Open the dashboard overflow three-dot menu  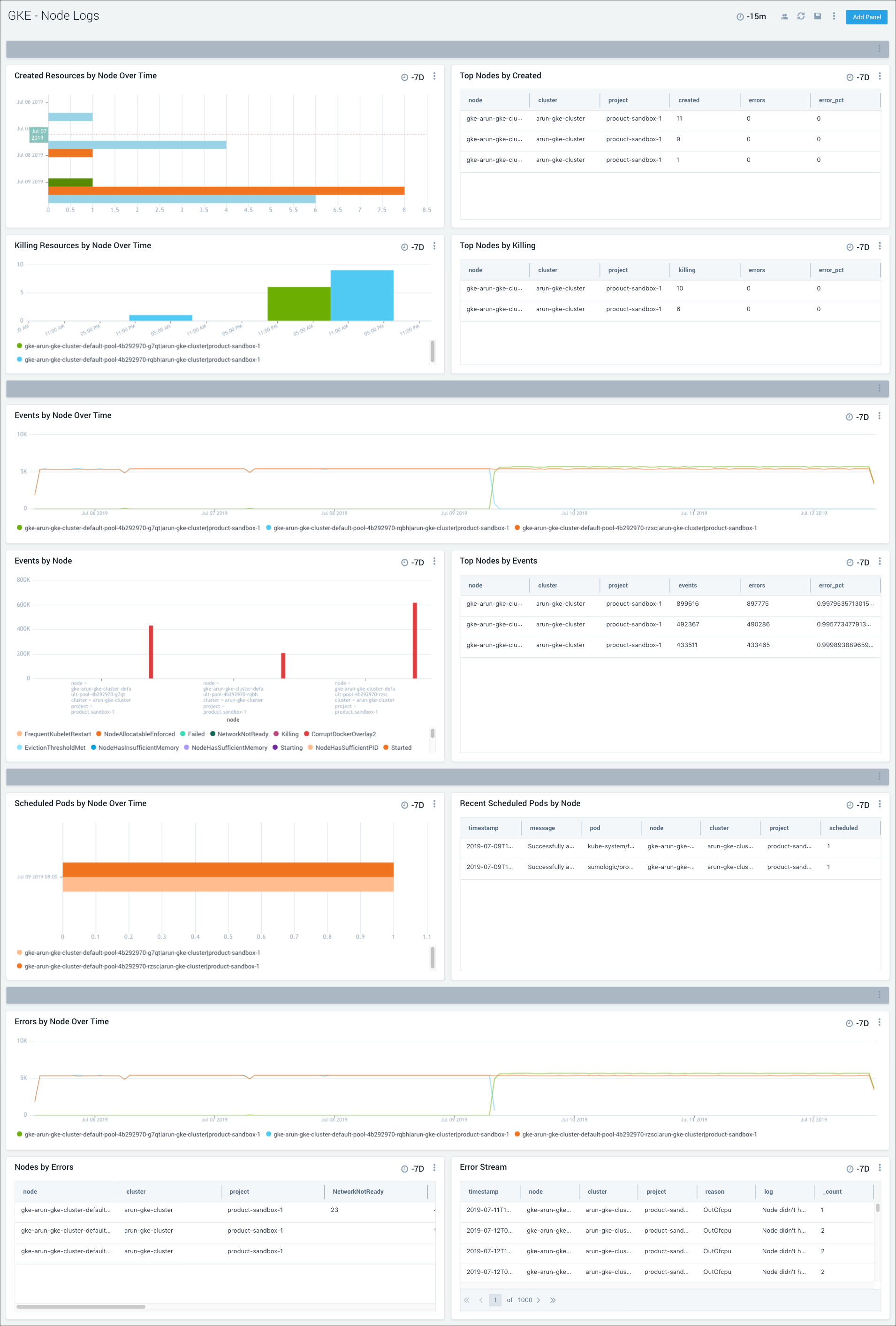click(x=835, y=16)
